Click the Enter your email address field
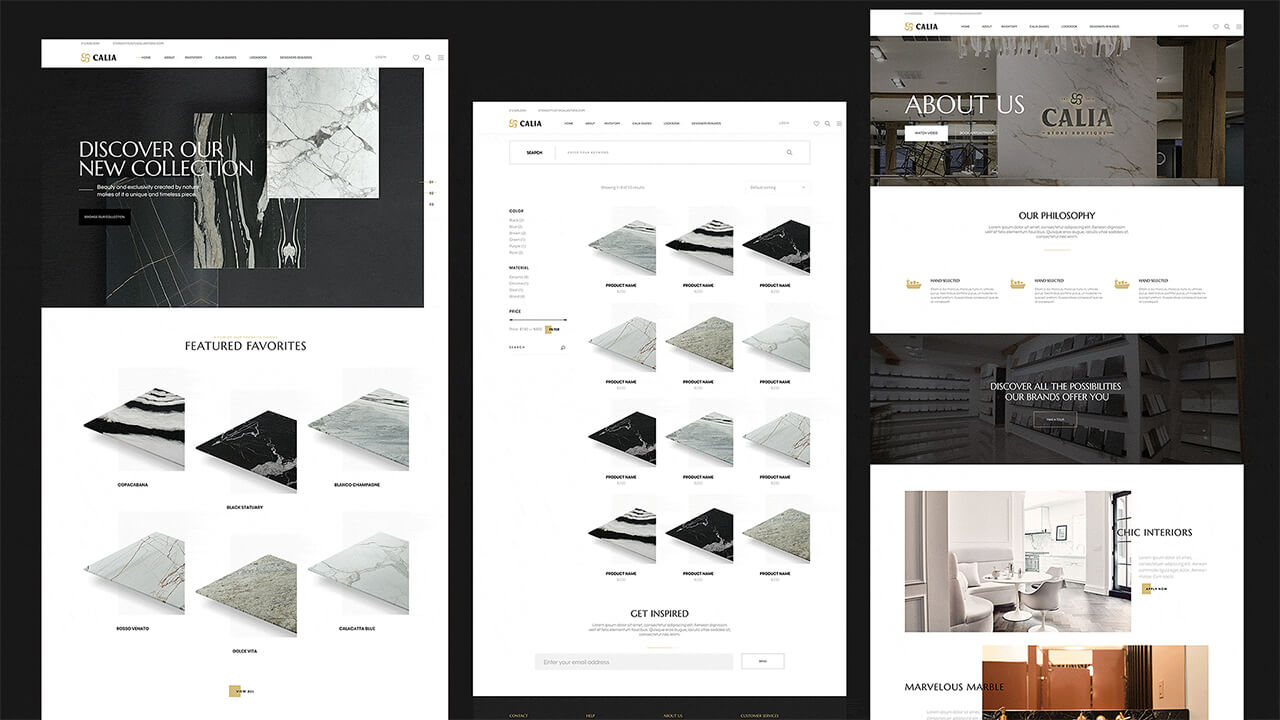1280x720 pixels. (x=634, y=662)
